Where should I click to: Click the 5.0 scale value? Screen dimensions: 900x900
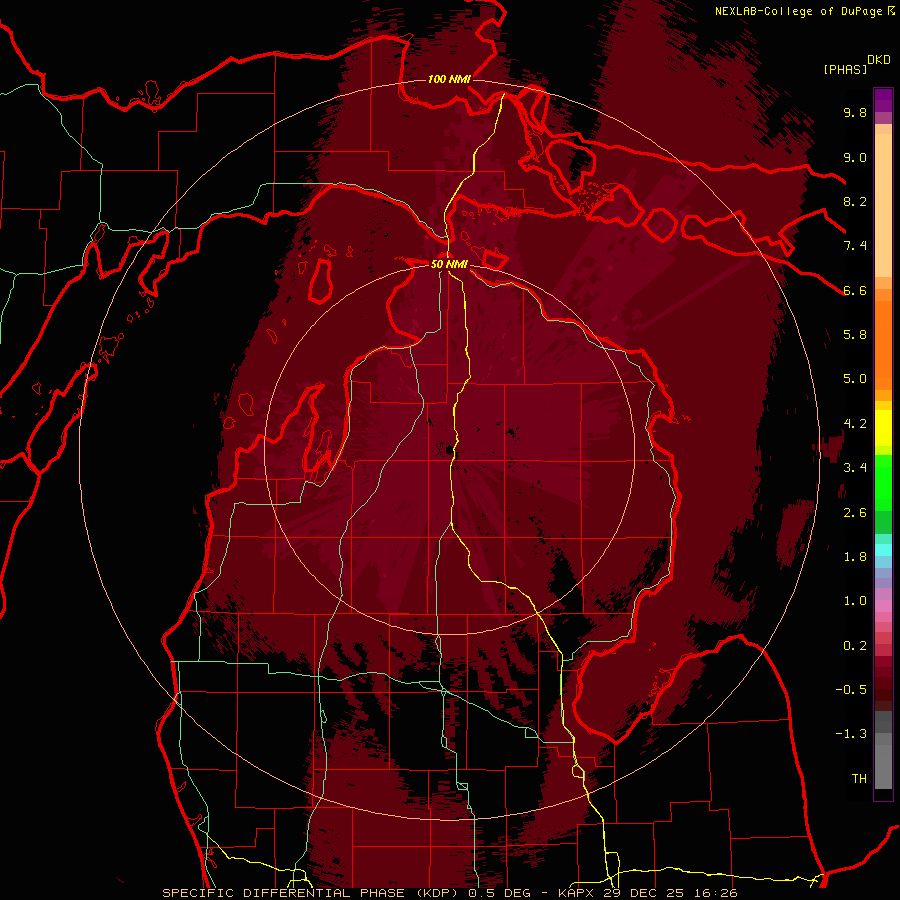(855, 379)
